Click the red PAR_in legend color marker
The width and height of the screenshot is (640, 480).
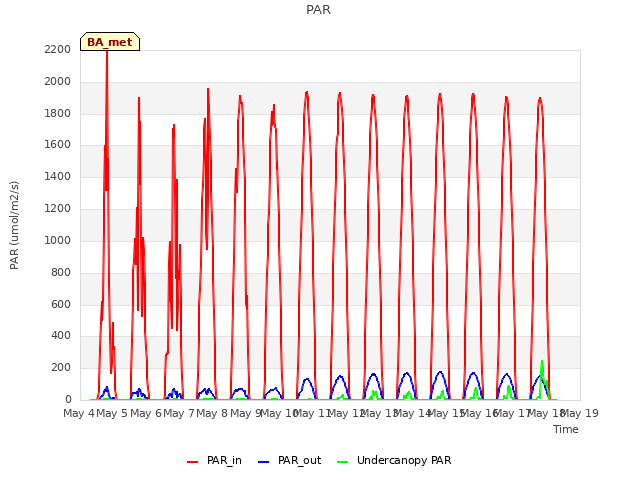(192, 462)
